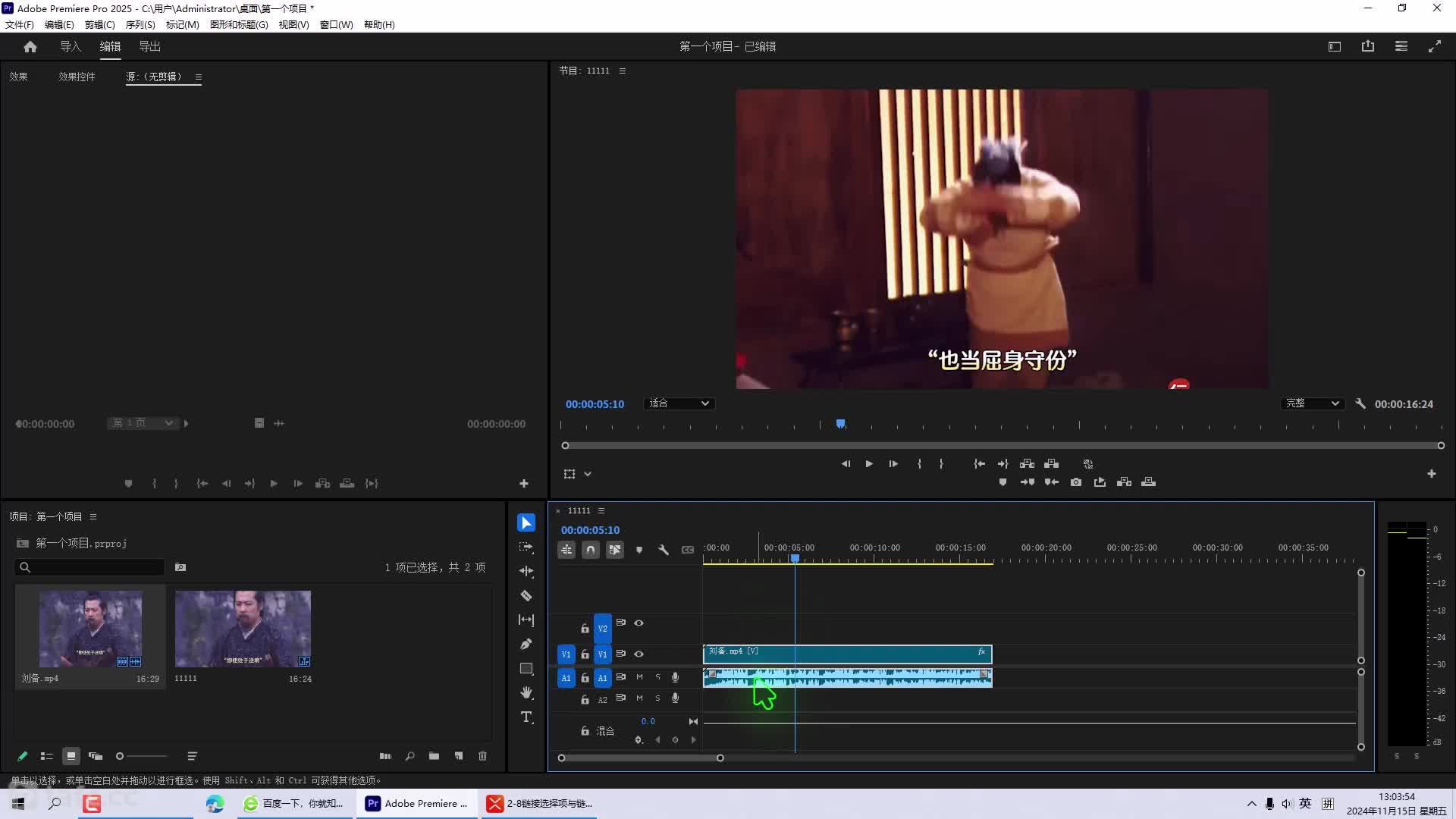This screenshot has height=819, width=1456.
Task: Select the 刘备.mp4 thumbnail in project
Action: pos(90,629)
